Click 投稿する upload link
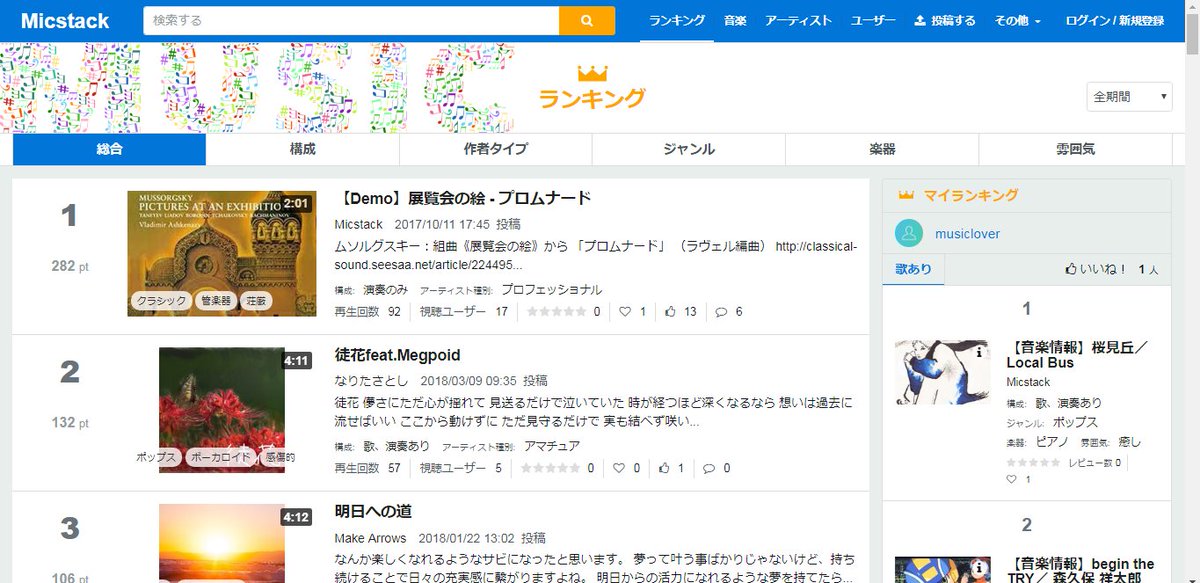Screen dimensions: 1200x583 (x=945, y=20)
